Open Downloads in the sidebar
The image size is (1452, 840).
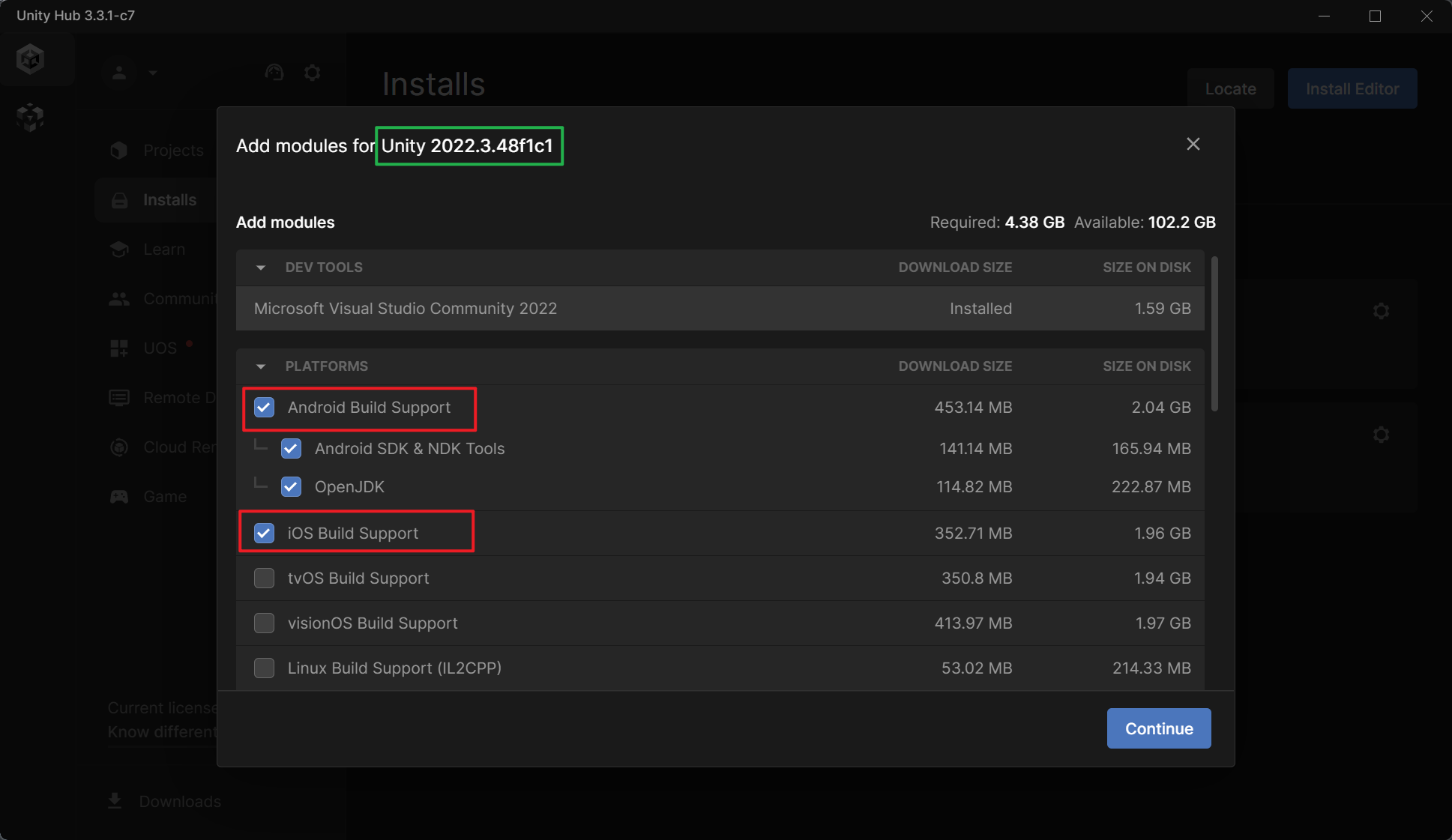point(179,802)
